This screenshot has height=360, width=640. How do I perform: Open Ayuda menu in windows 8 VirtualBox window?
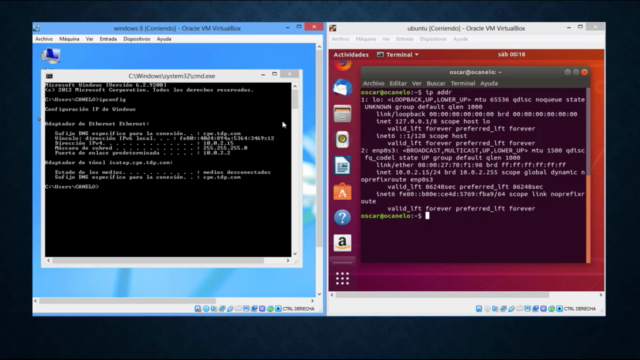click(164, 39)
